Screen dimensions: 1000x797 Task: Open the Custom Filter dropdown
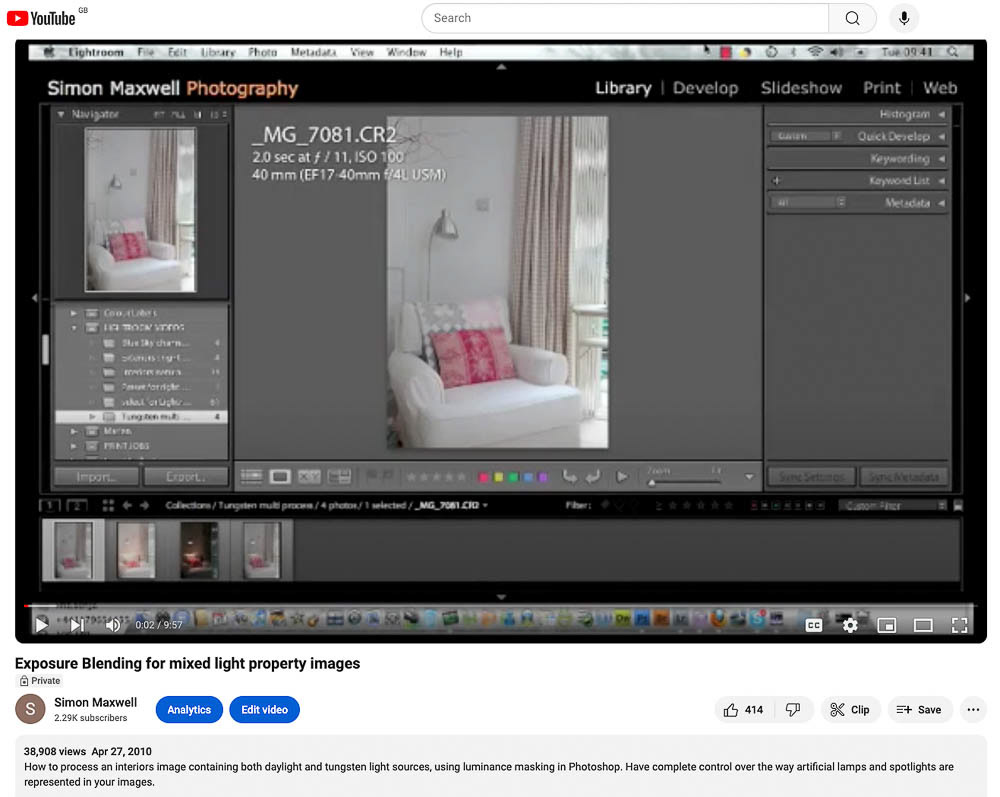pyautogui.click(x=892, y=506)
